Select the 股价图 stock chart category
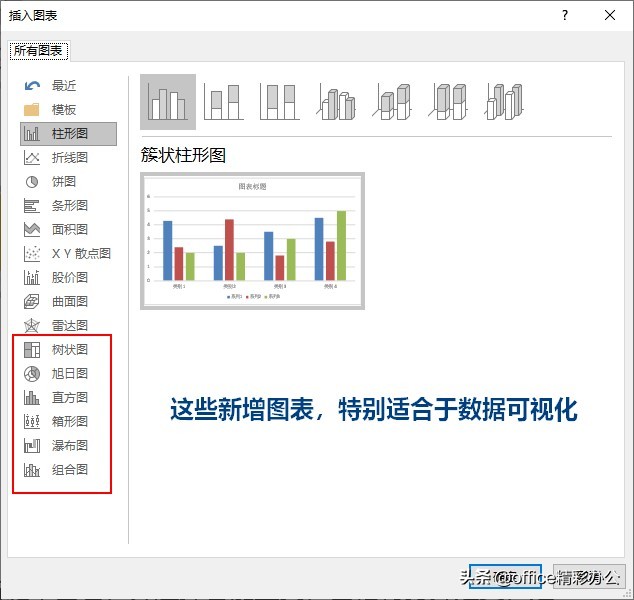 point(68,278)
